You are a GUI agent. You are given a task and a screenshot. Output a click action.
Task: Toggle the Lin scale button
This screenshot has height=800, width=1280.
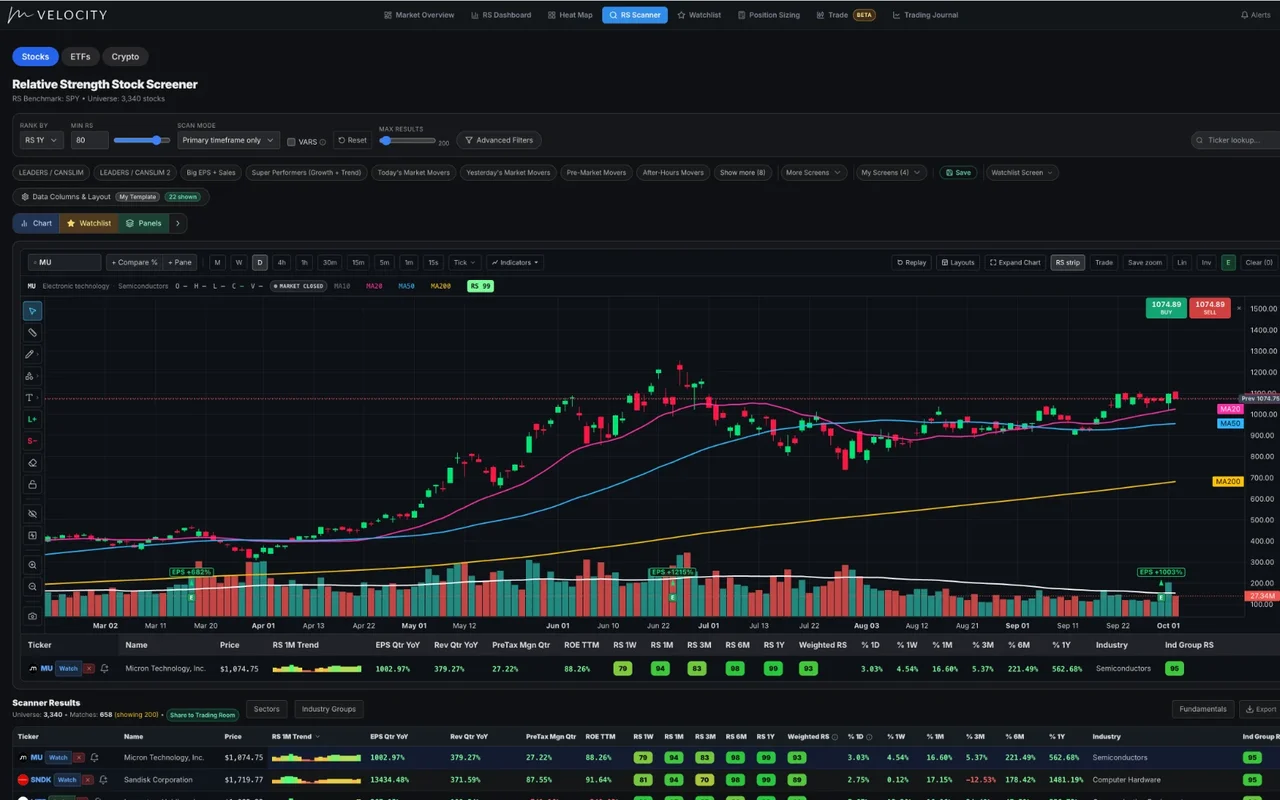click(x=1182, y=262)
